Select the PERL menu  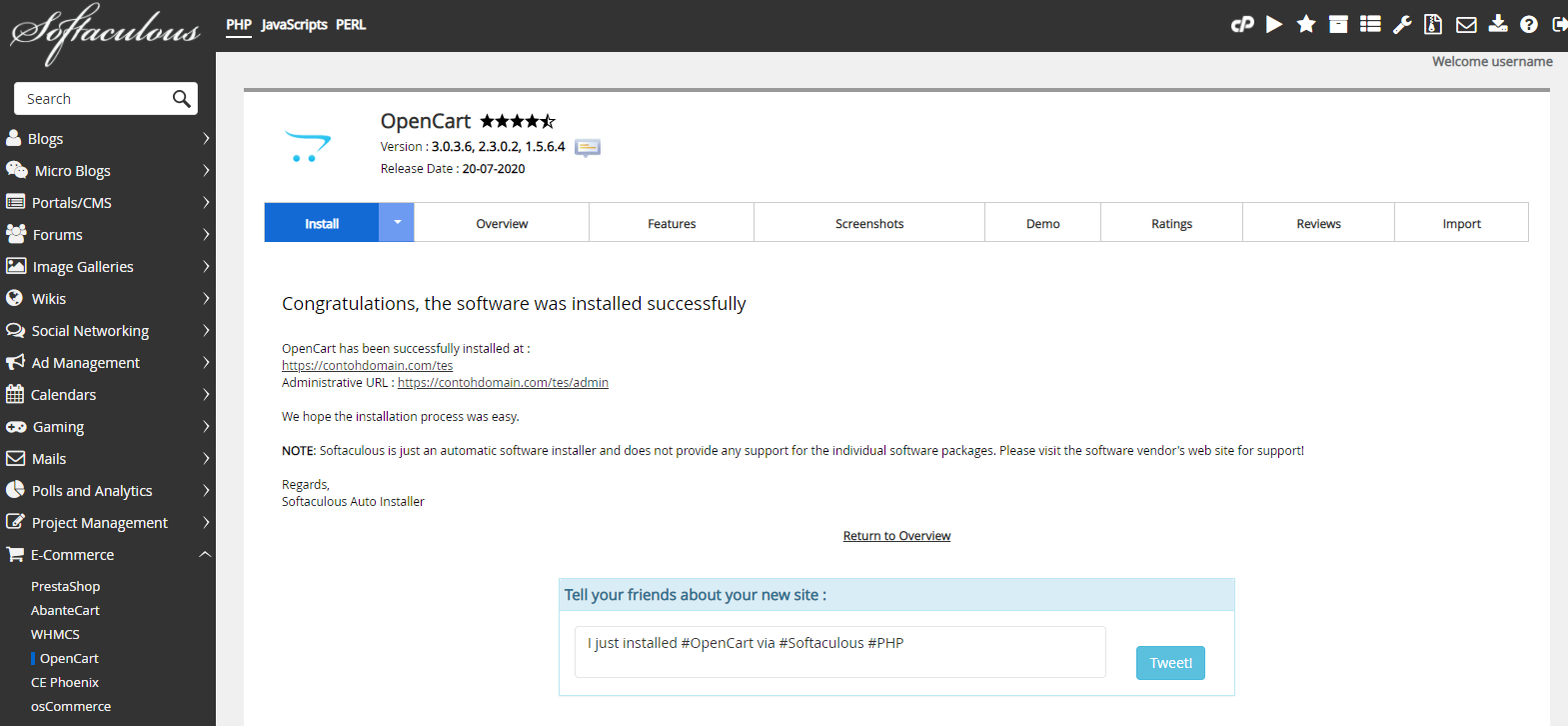(351, 25)
